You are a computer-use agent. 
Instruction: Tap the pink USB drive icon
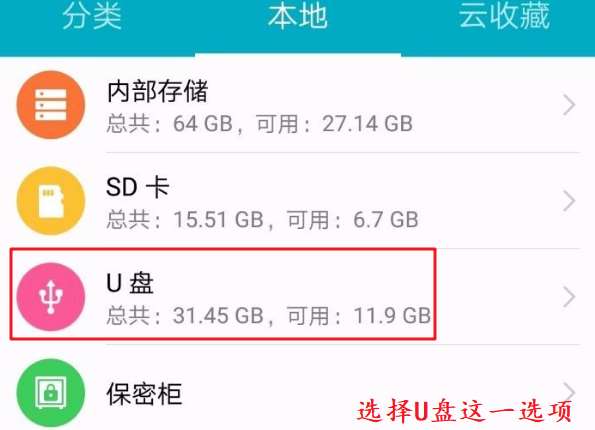pyautogui.click(x=50, y=296)
